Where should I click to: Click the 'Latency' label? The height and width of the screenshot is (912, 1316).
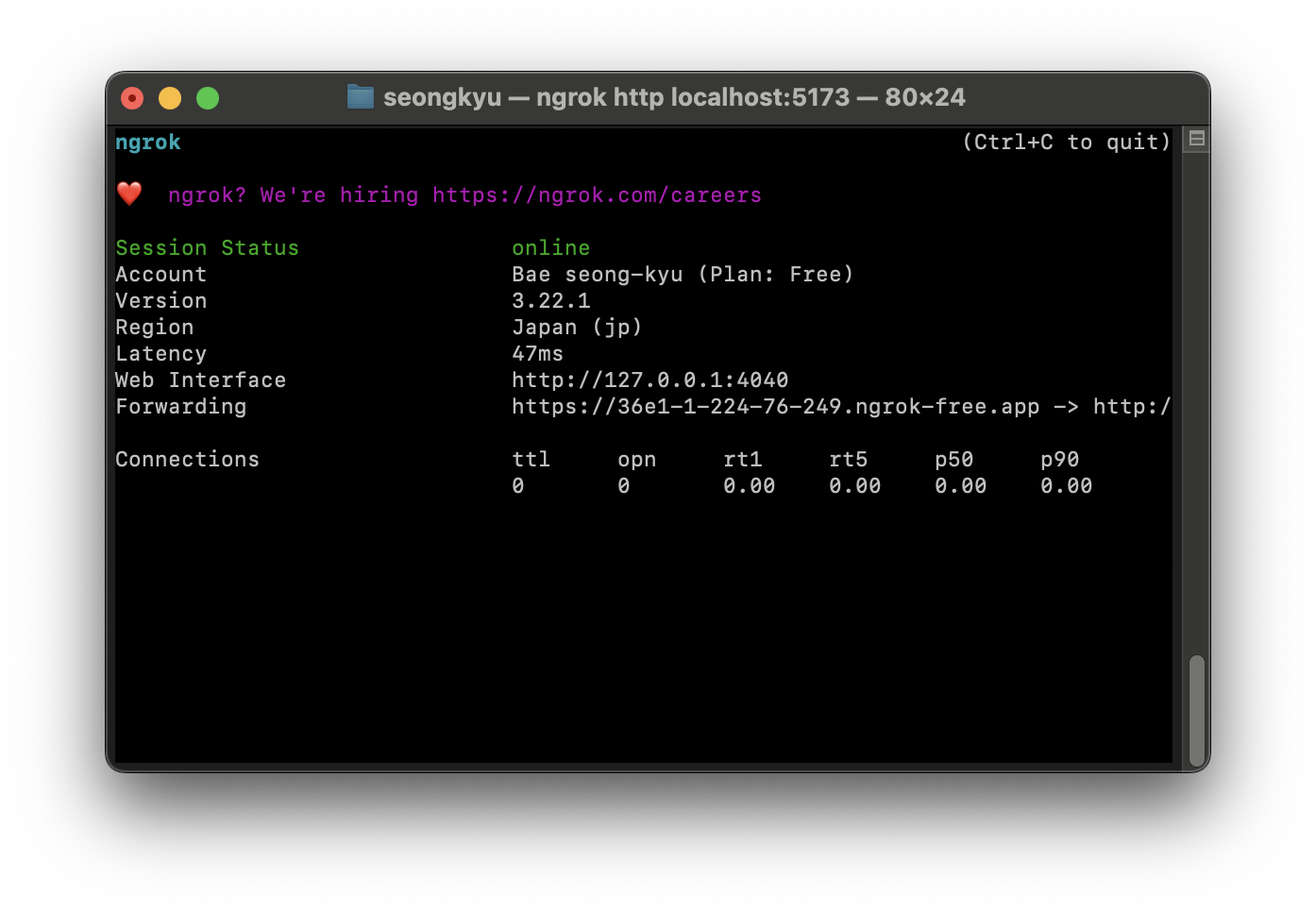160,354
